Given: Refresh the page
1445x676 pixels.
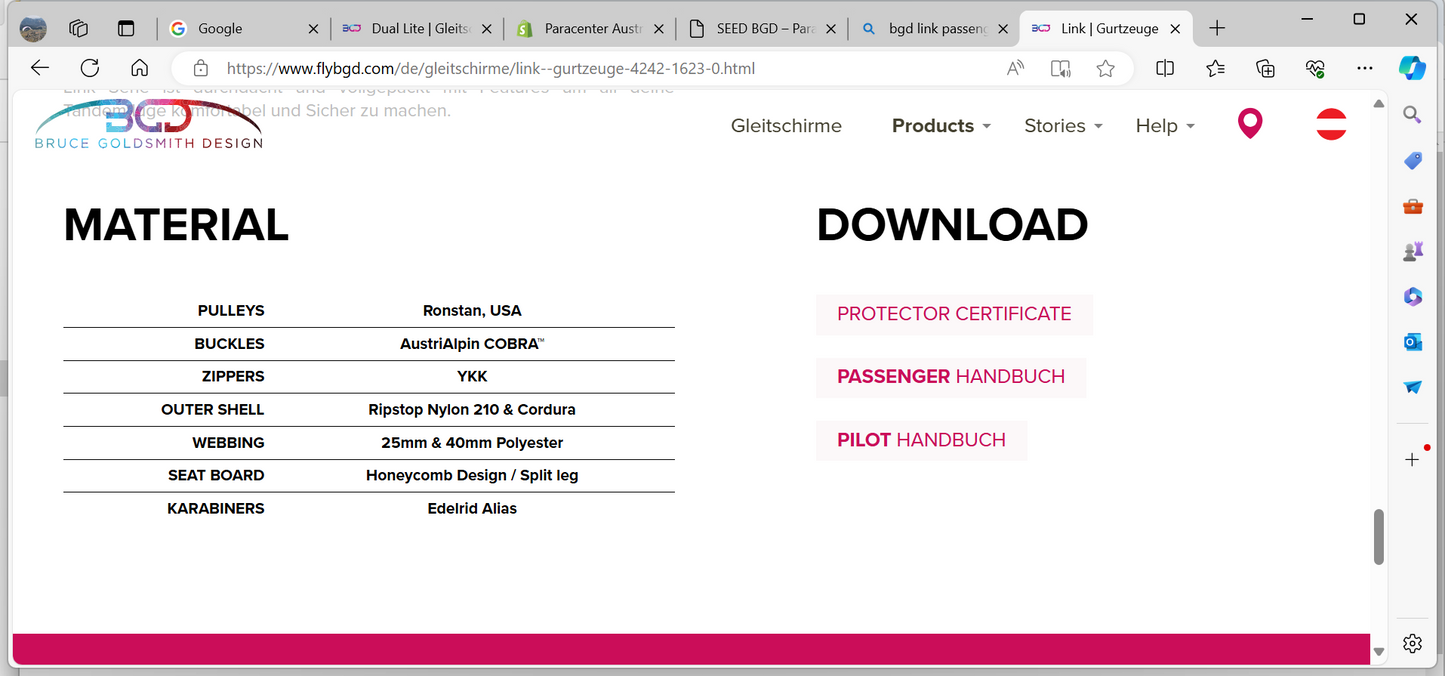Looking at the screenshot, I should click(90, 69).
